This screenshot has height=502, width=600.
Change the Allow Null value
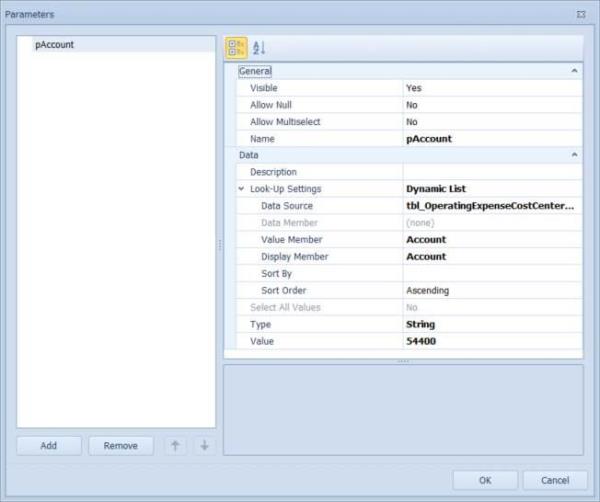coord(490,105)
